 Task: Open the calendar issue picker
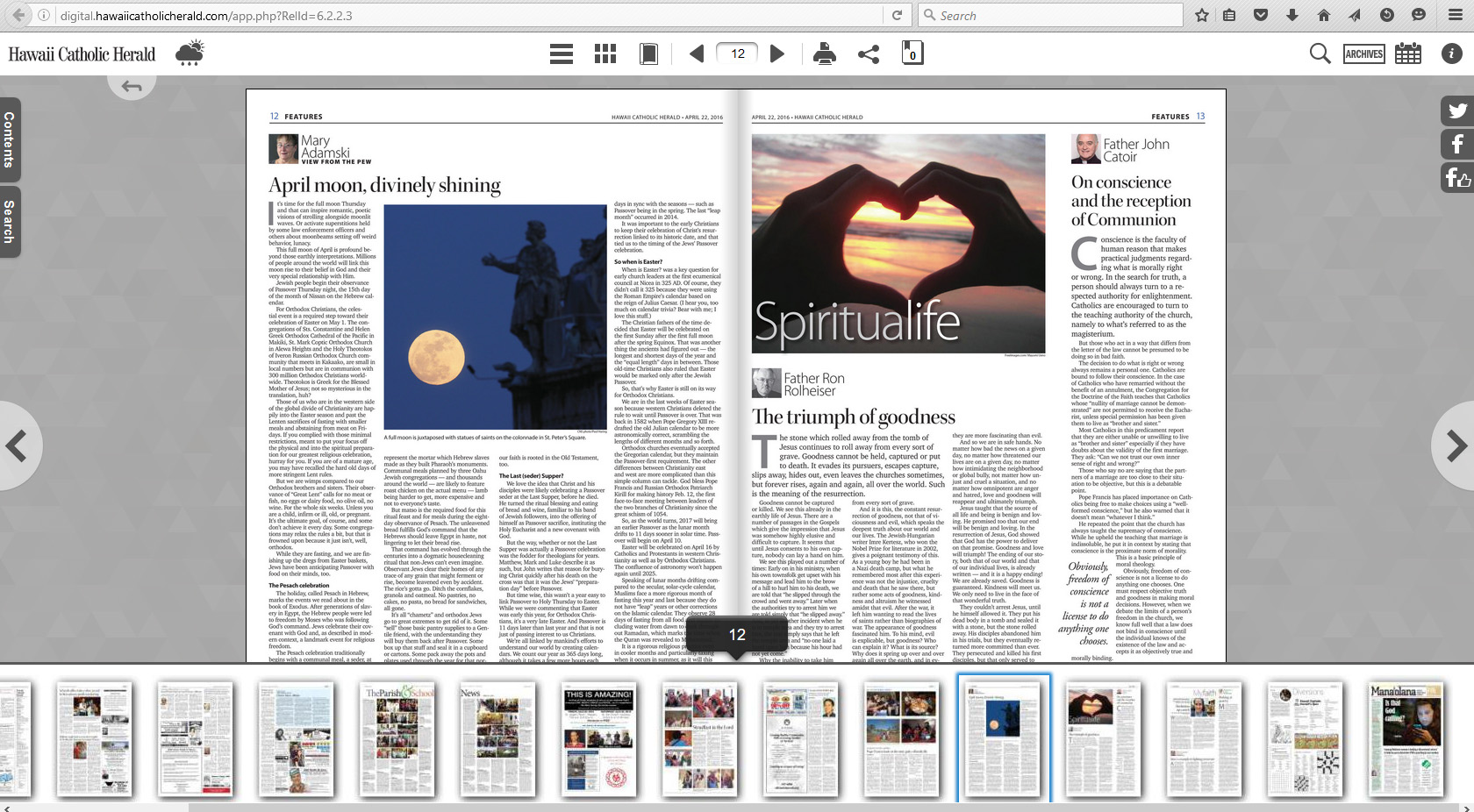pos(1408,54)
